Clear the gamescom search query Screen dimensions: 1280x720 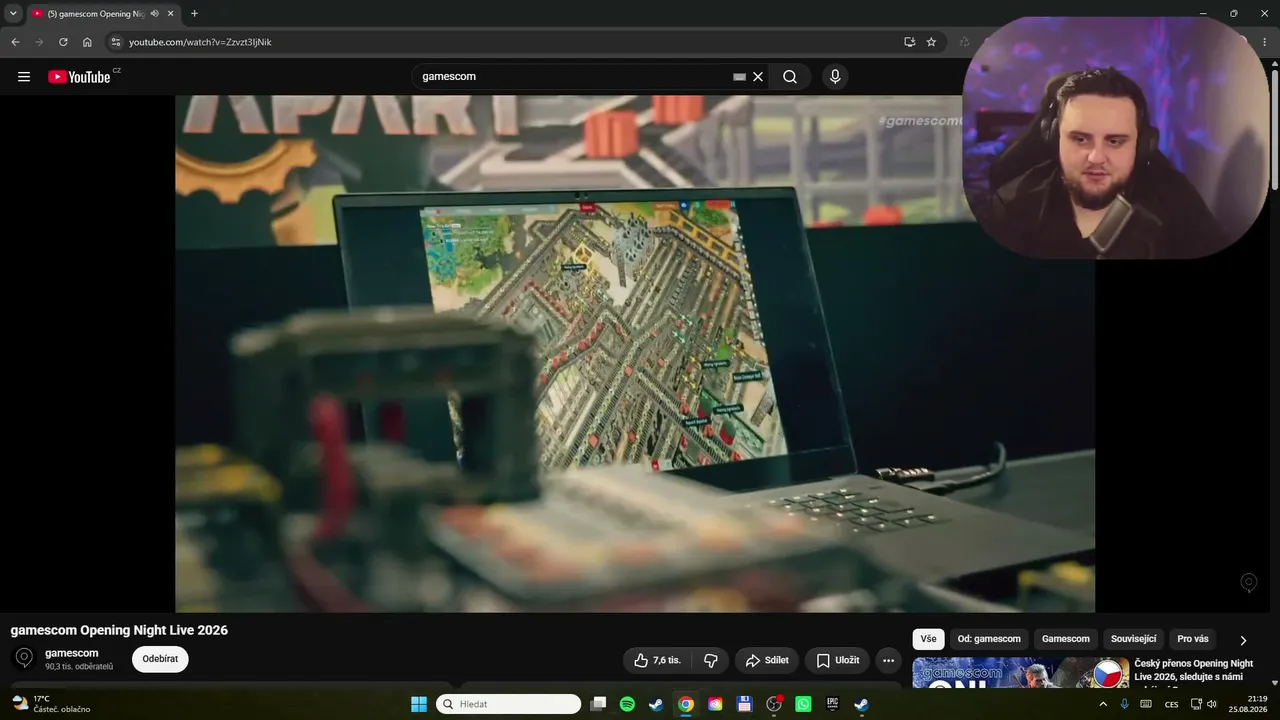pyautogui.click(x=758, y=77)
